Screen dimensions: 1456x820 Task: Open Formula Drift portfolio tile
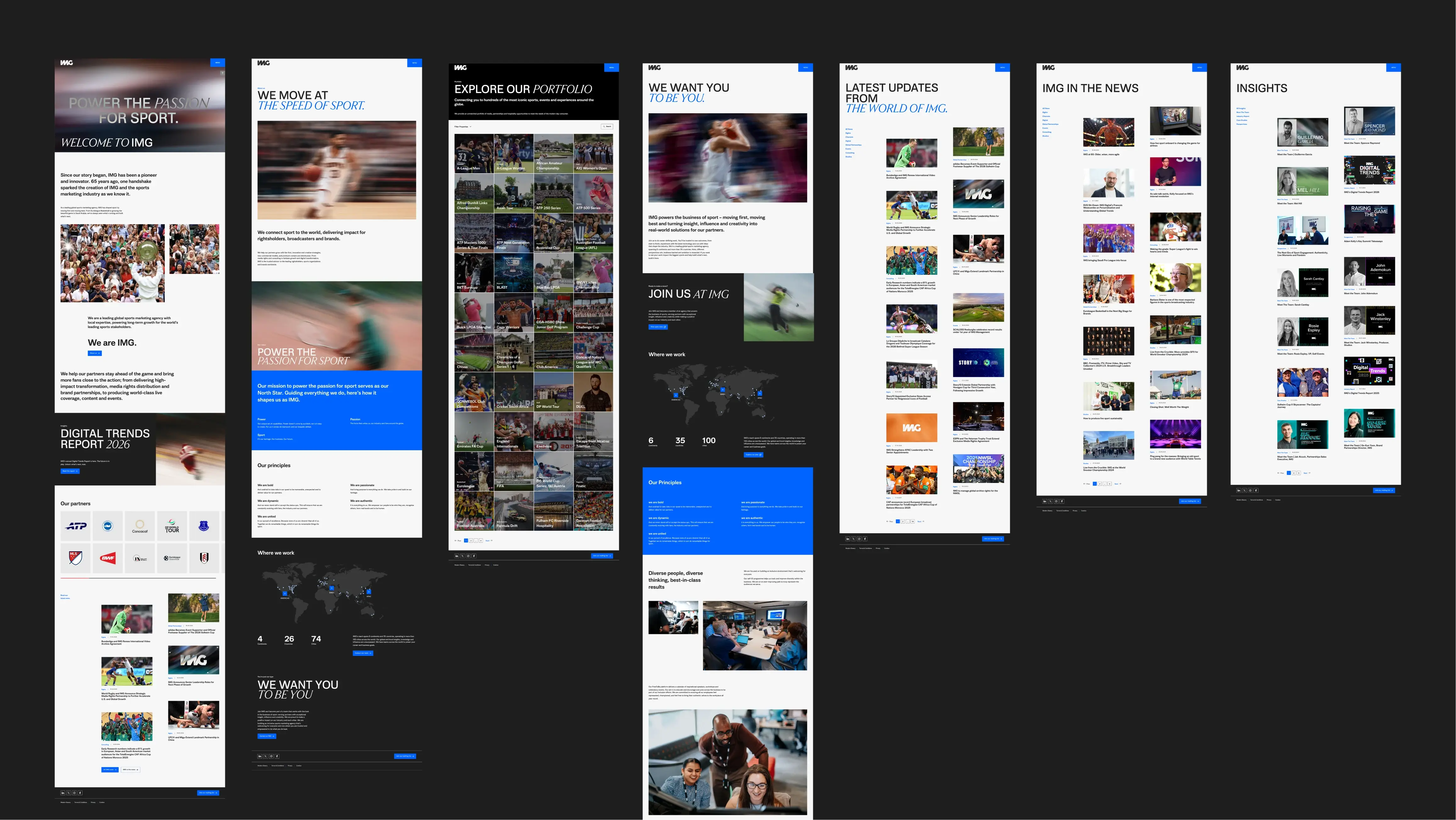tap(514, 511)
